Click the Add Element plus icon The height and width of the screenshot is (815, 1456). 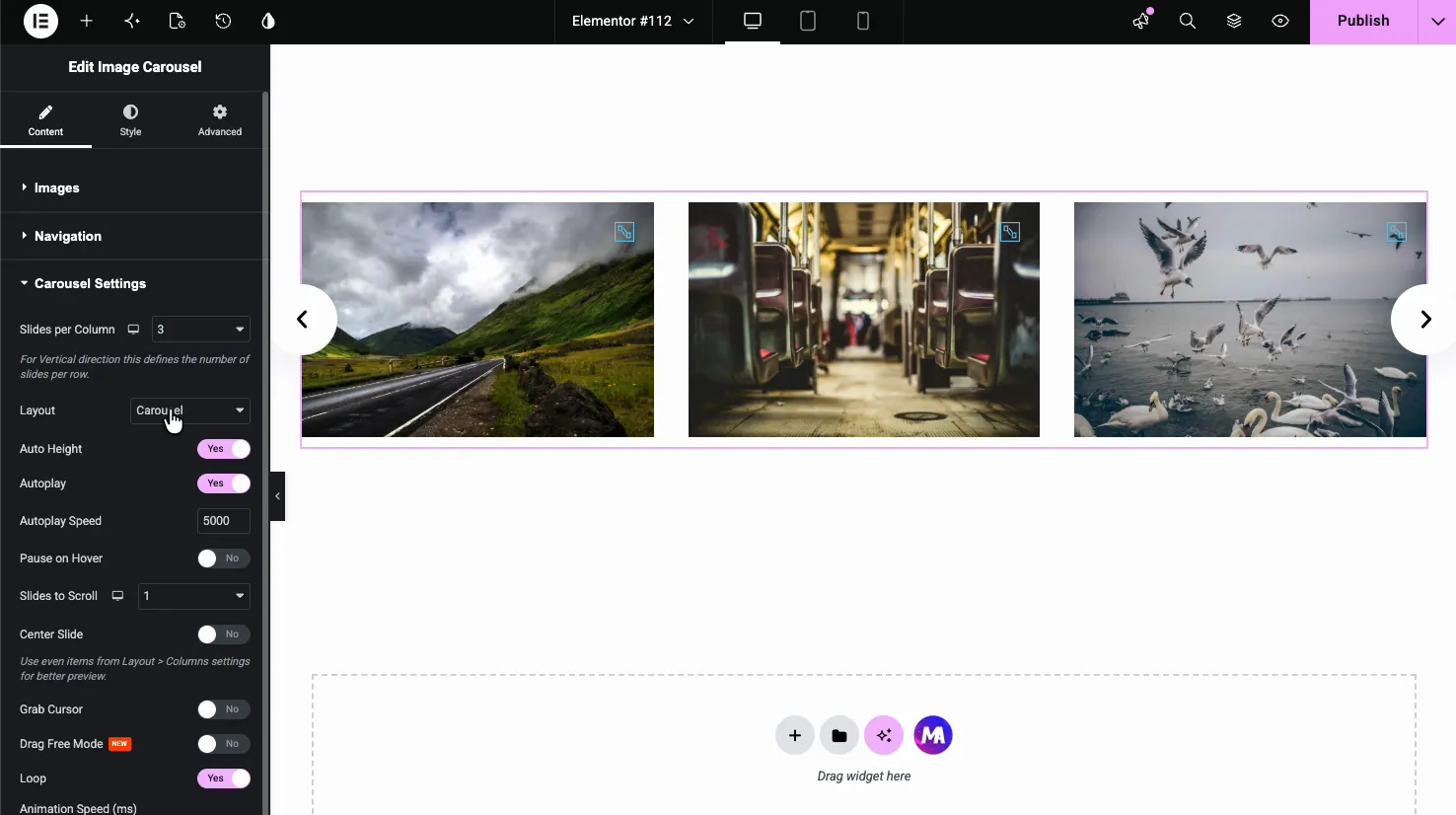(x=87, y=21)
